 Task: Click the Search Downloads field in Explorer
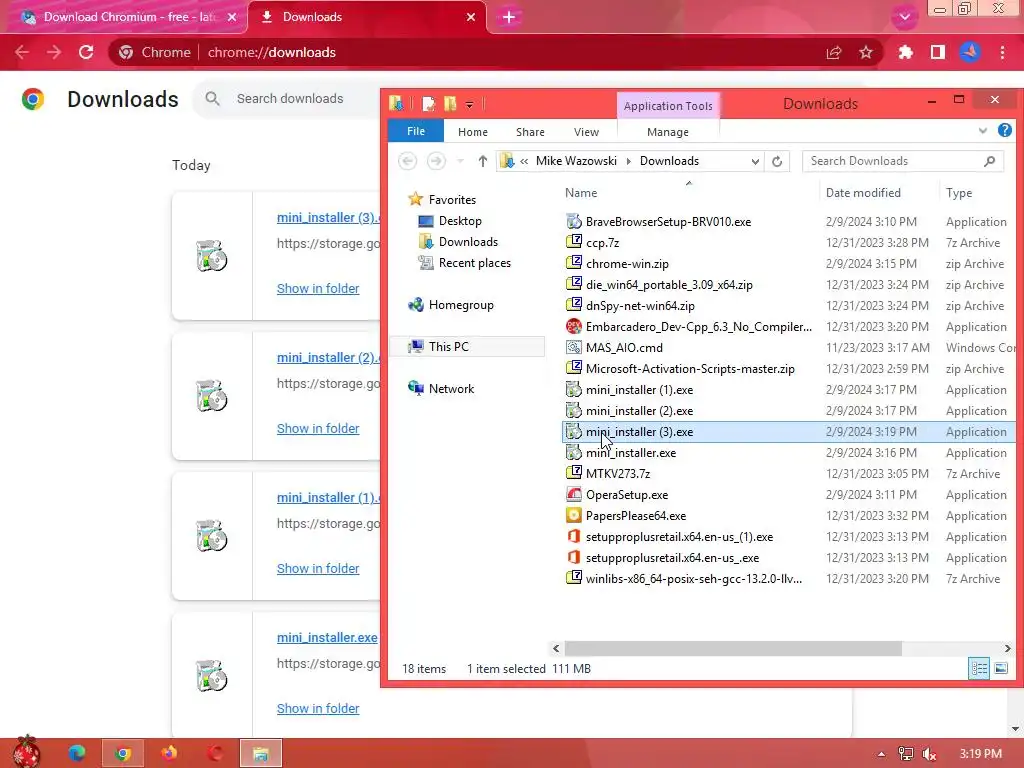coord(903,161)
